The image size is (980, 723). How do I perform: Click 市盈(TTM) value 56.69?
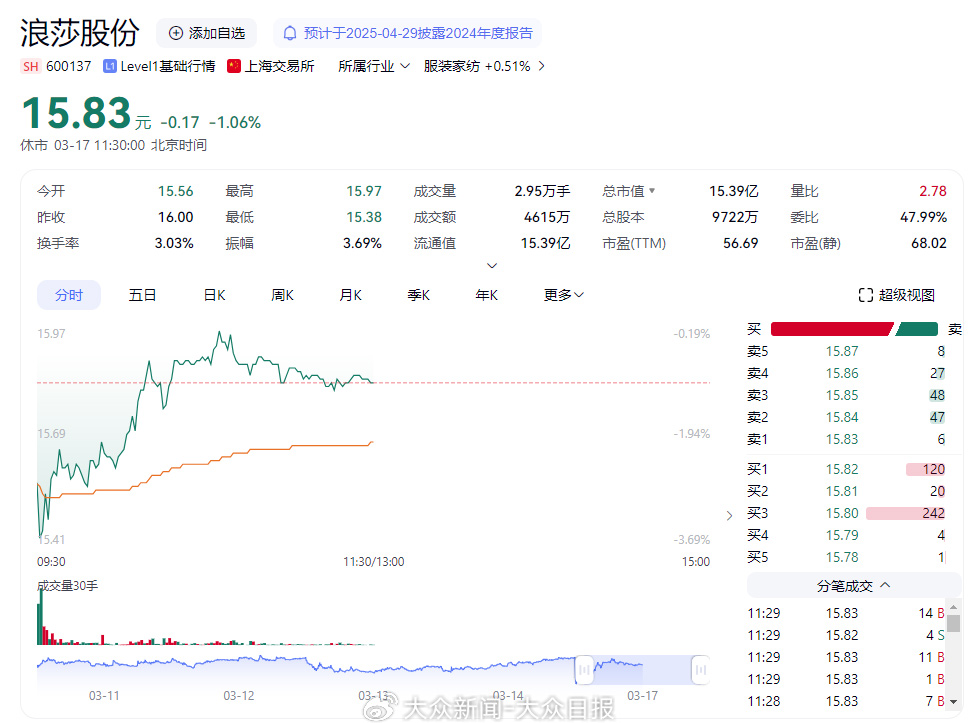(x=741, y=243)
